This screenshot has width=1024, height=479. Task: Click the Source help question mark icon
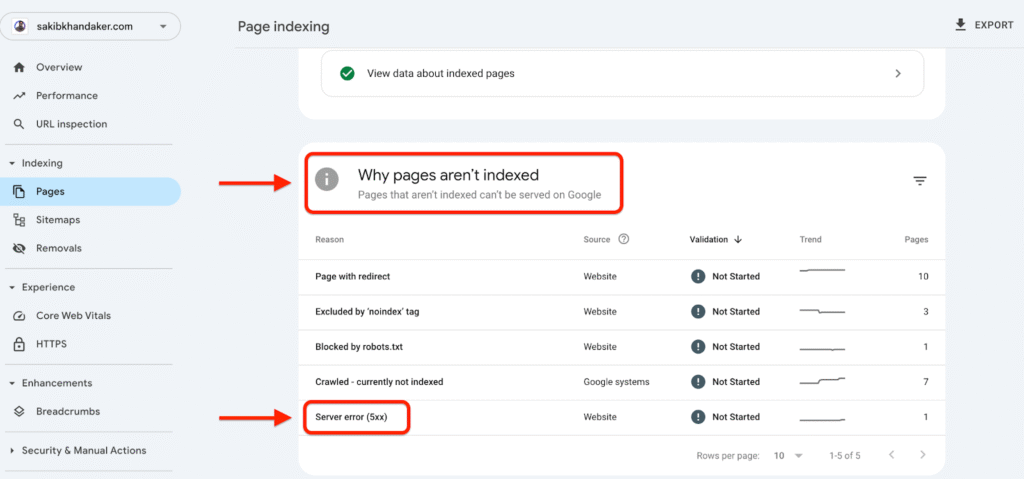coord(624,240)
